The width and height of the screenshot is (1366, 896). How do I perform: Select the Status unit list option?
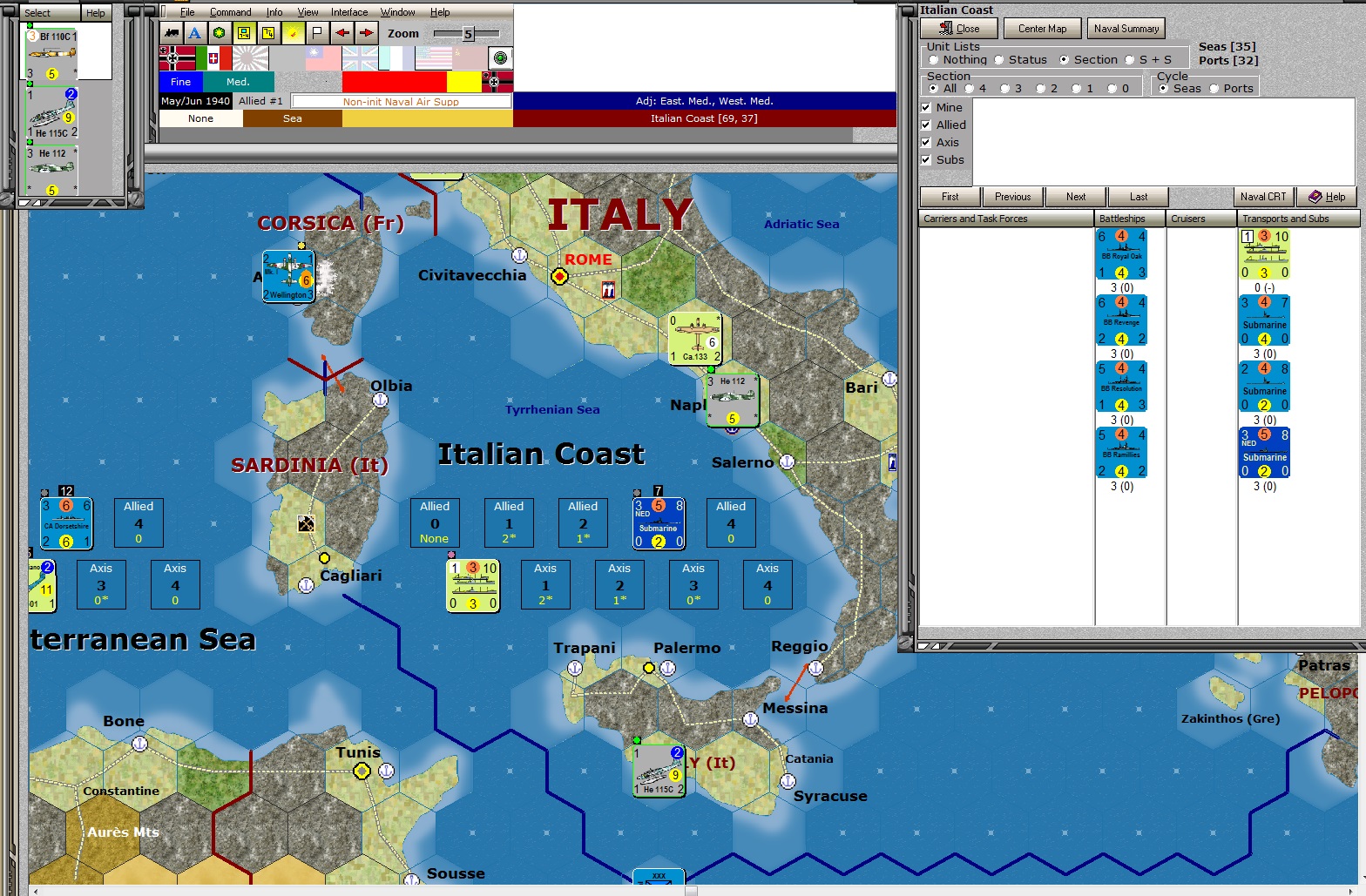[1020, 60]
